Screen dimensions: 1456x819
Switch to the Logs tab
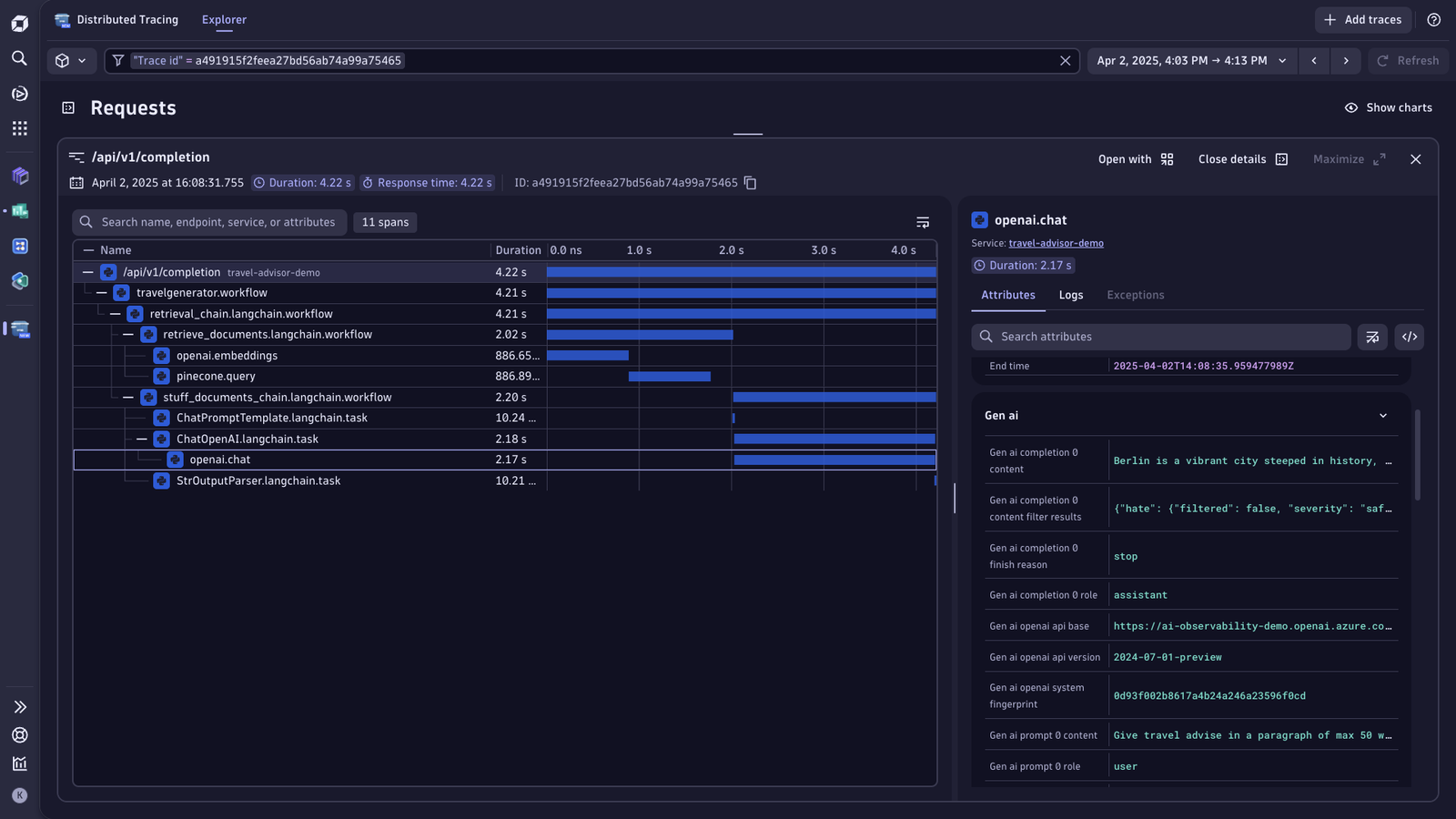pos(1071,295)
